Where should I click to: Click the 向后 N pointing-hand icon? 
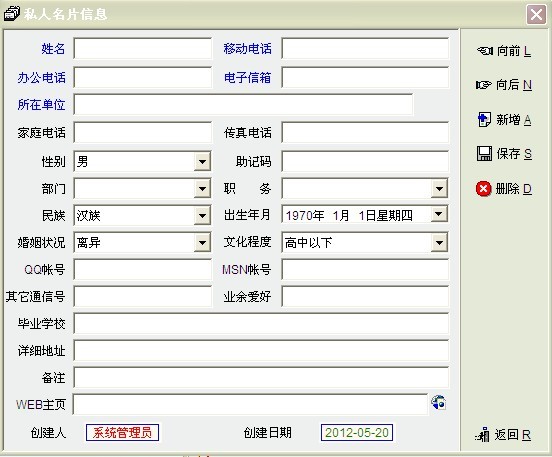pos(484,85)
